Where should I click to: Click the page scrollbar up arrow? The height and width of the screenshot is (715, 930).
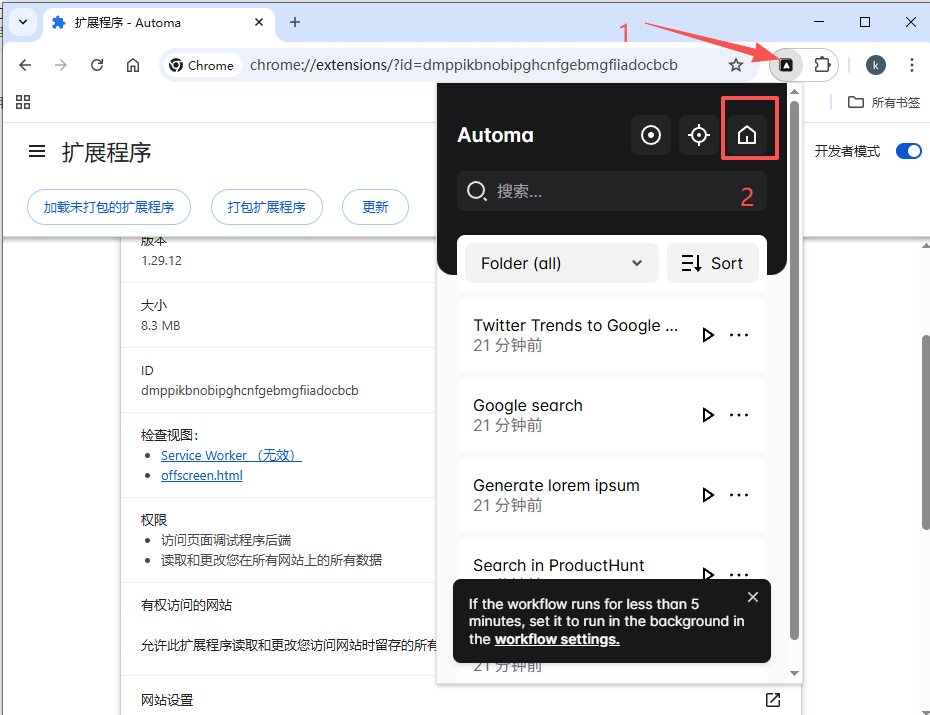tap(925, 245)
